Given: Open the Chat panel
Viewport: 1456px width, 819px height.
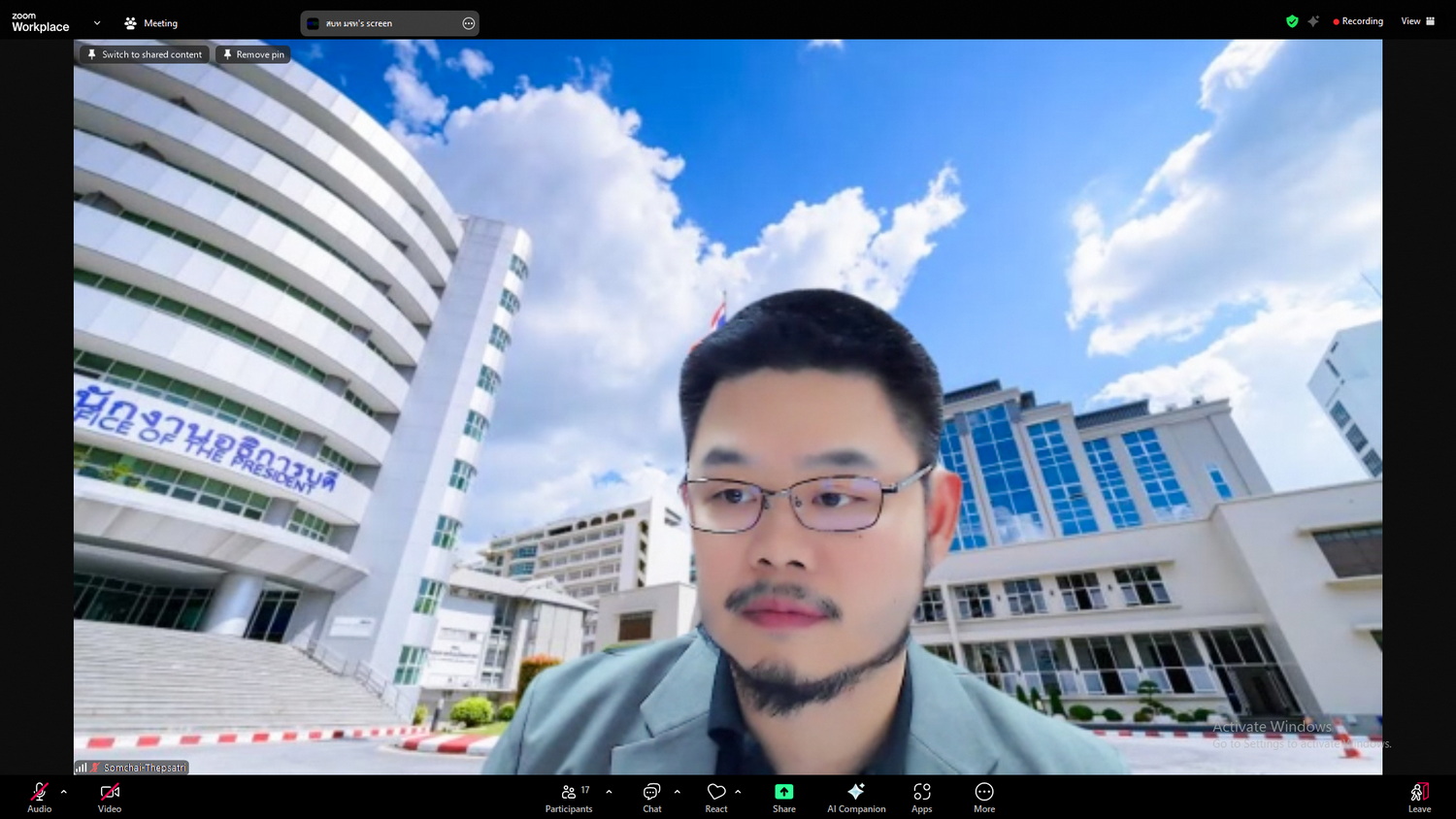Looking at the screenshot, I should point(651,797).
